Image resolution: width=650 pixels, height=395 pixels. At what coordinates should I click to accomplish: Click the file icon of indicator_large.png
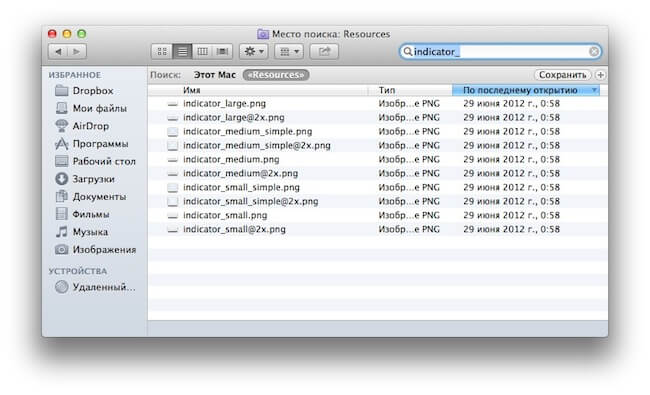pos(172,104)
